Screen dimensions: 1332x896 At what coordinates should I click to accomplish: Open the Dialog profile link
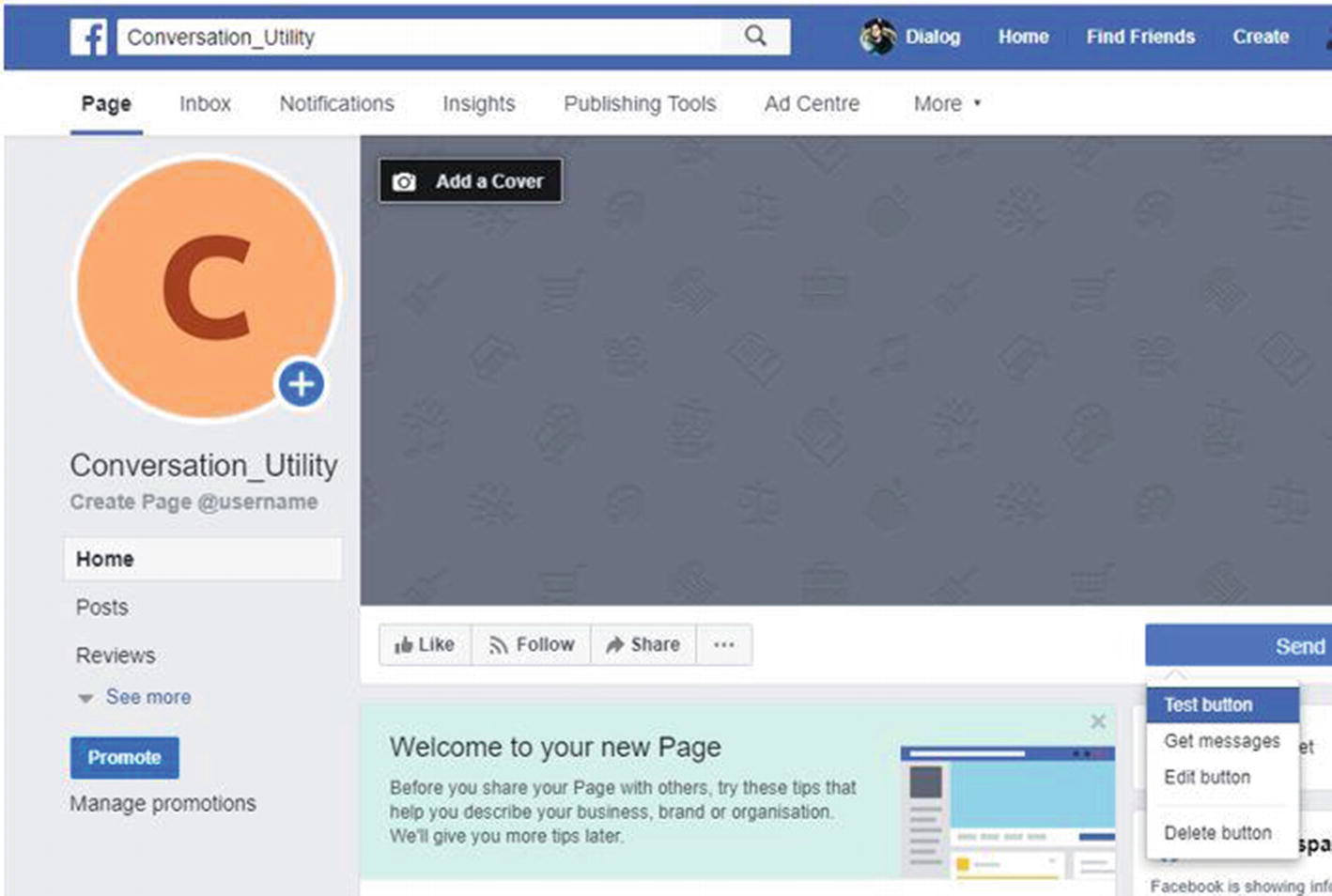pyautogui.click(x=932, y=37)
